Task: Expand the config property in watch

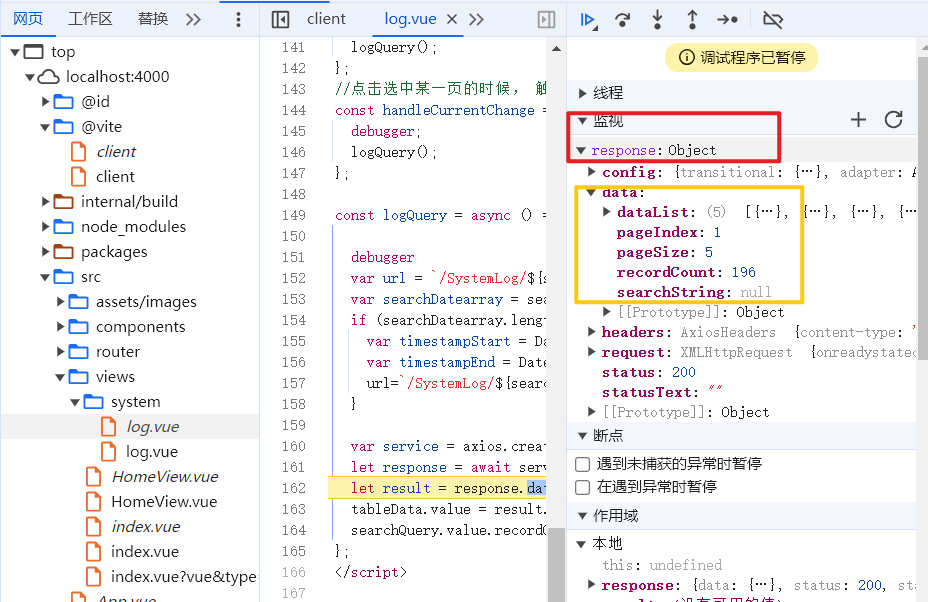Action: [x=592, y=172]
